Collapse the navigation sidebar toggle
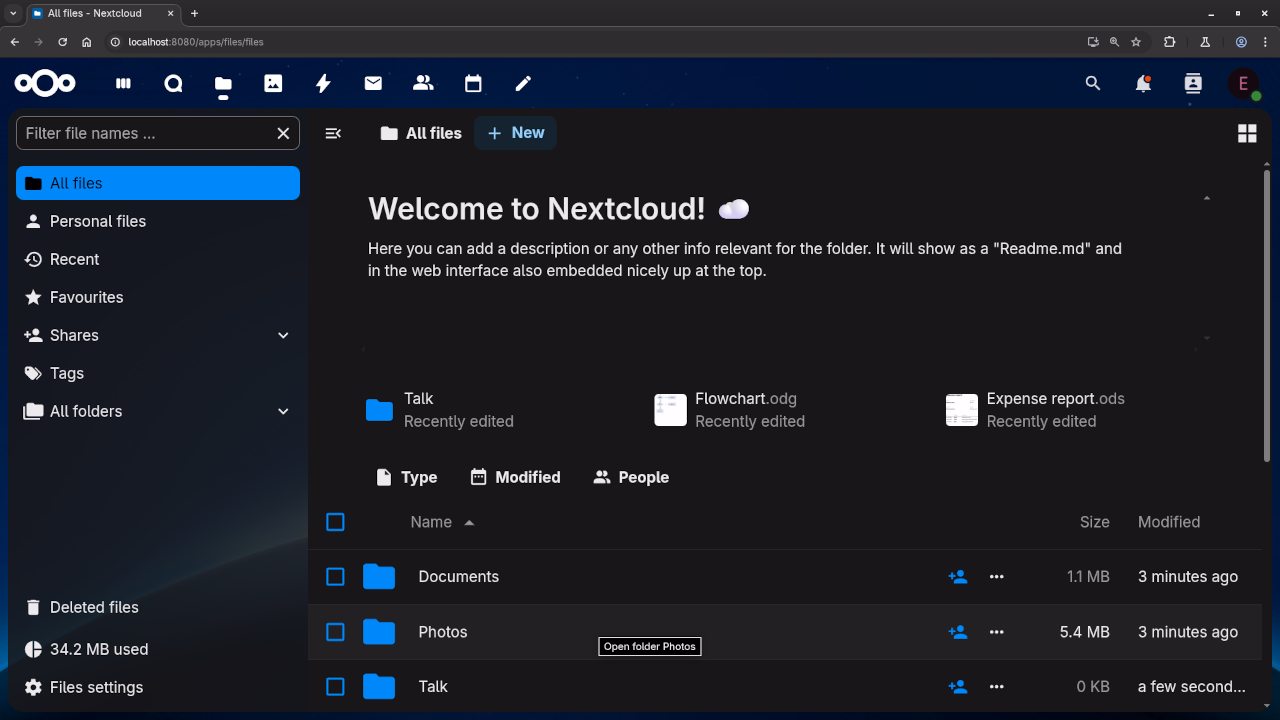 tap(334, 133)
